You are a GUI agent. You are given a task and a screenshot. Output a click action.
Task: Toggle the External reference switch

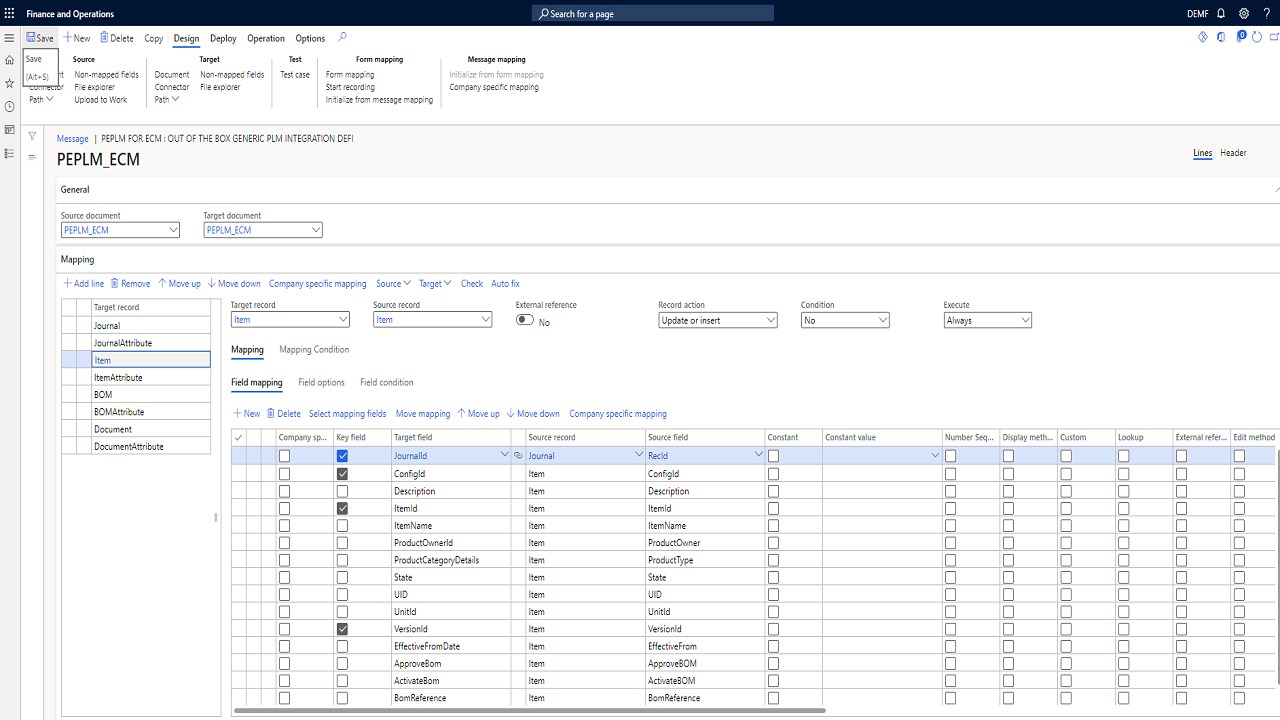525,321
